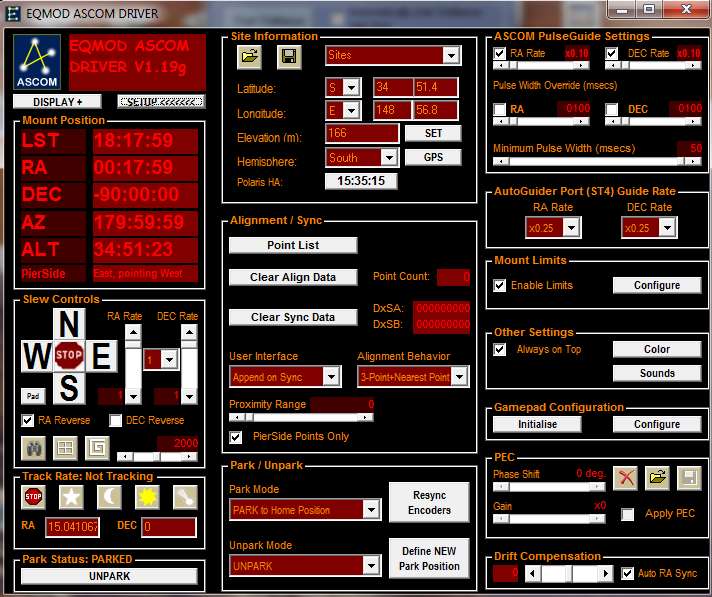Click the UNPARK button
Image resolution: width=712 pixels, height=597 pixels.
point(109,576)
